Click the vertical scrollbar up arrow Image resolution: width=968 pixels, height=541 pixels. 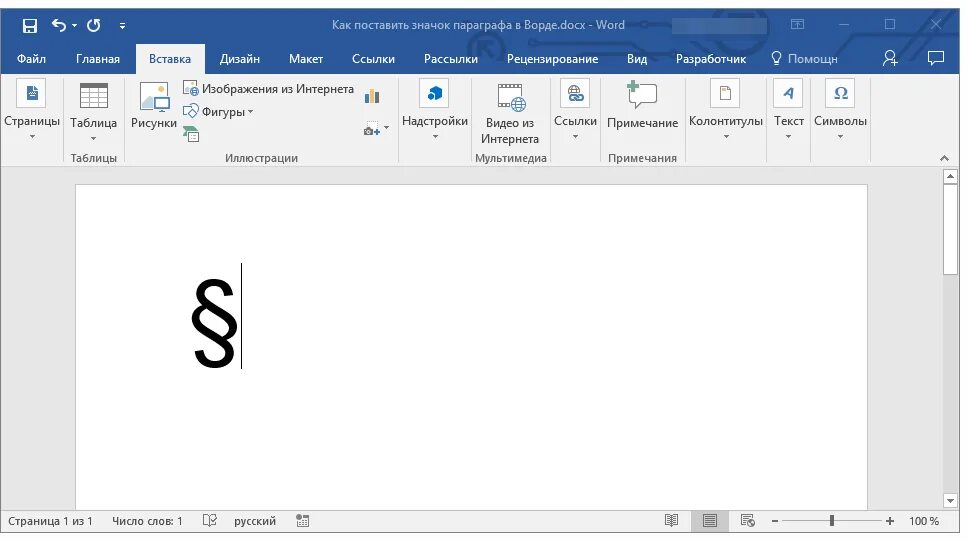pos(950,177)
